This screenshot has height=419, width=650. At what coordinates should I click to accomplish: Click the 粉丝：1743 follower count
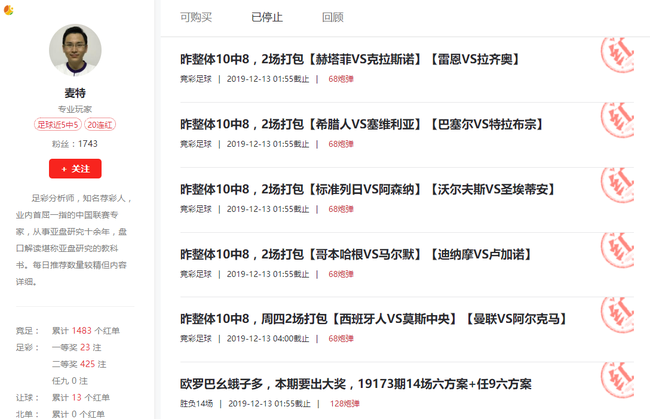pyautogui.click(x=75, y=144)
